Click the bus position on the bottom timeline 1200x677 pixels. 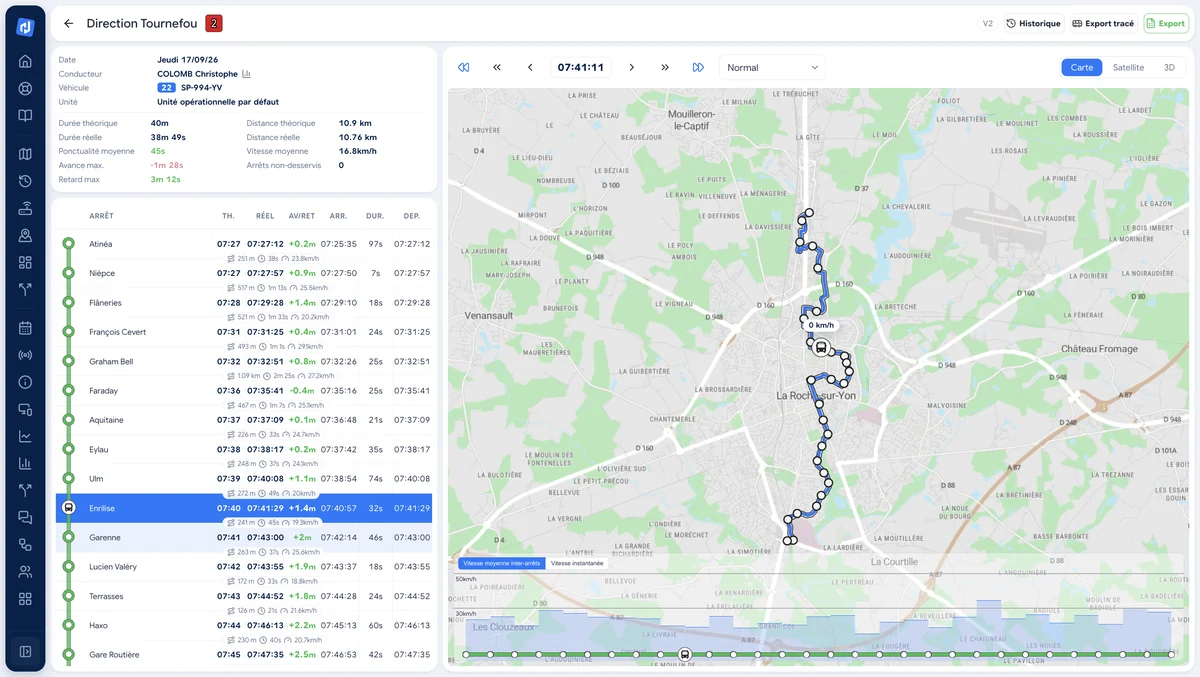[685, 655]
